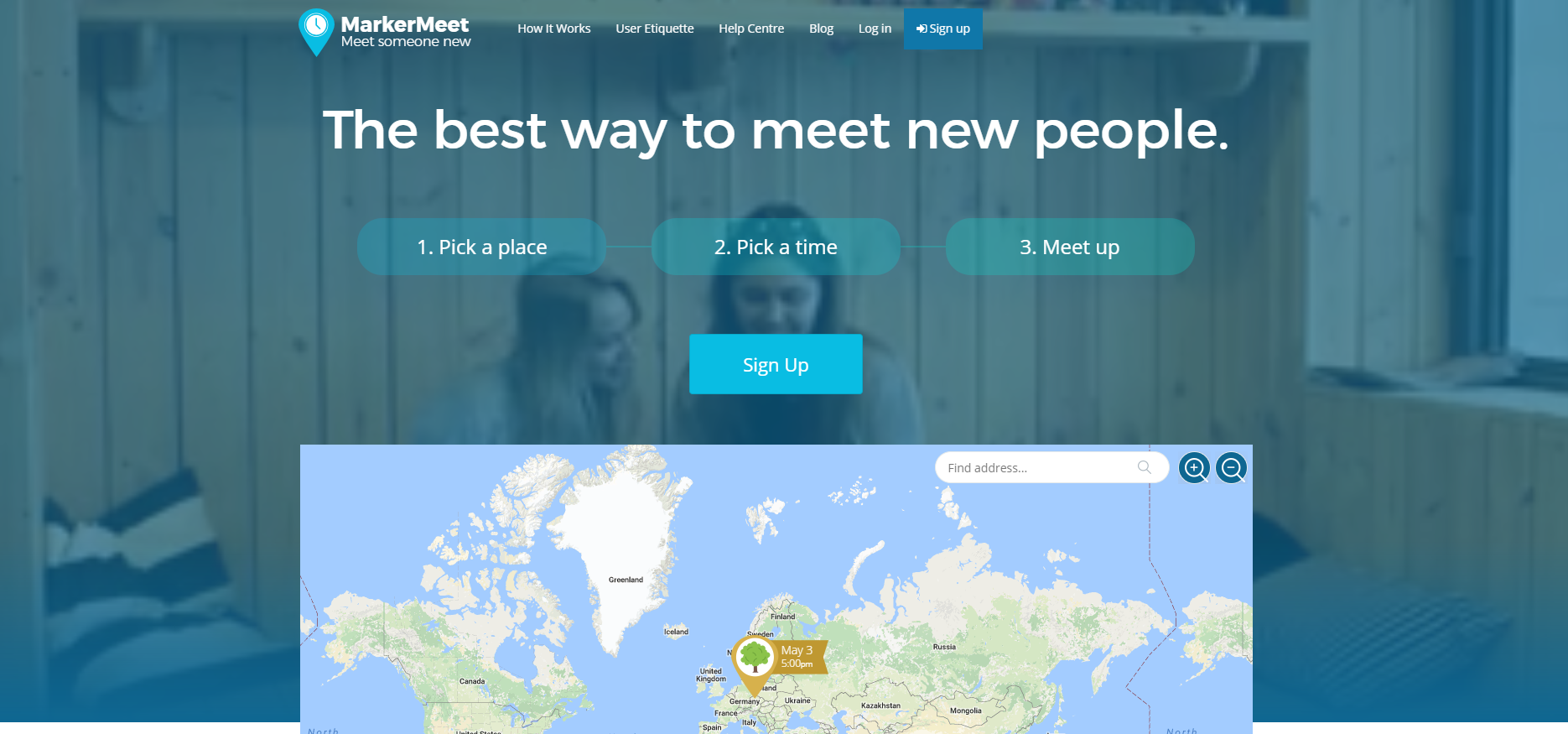Click the MarkerMeet brand name text
1568x734 pixels.
(x=405, y=24)
